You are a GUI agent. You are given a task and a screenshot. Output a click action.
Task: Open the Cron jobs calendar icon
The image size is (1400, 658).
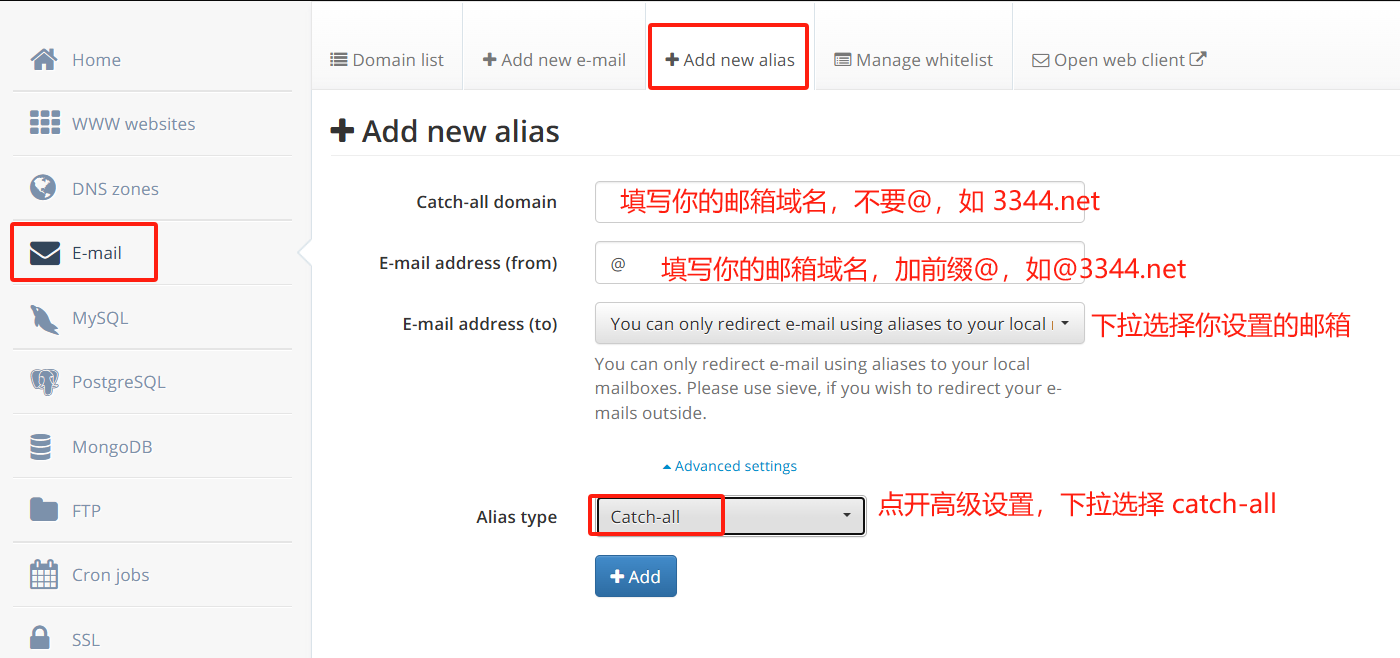pyautogui.click(x=44, y=575)
